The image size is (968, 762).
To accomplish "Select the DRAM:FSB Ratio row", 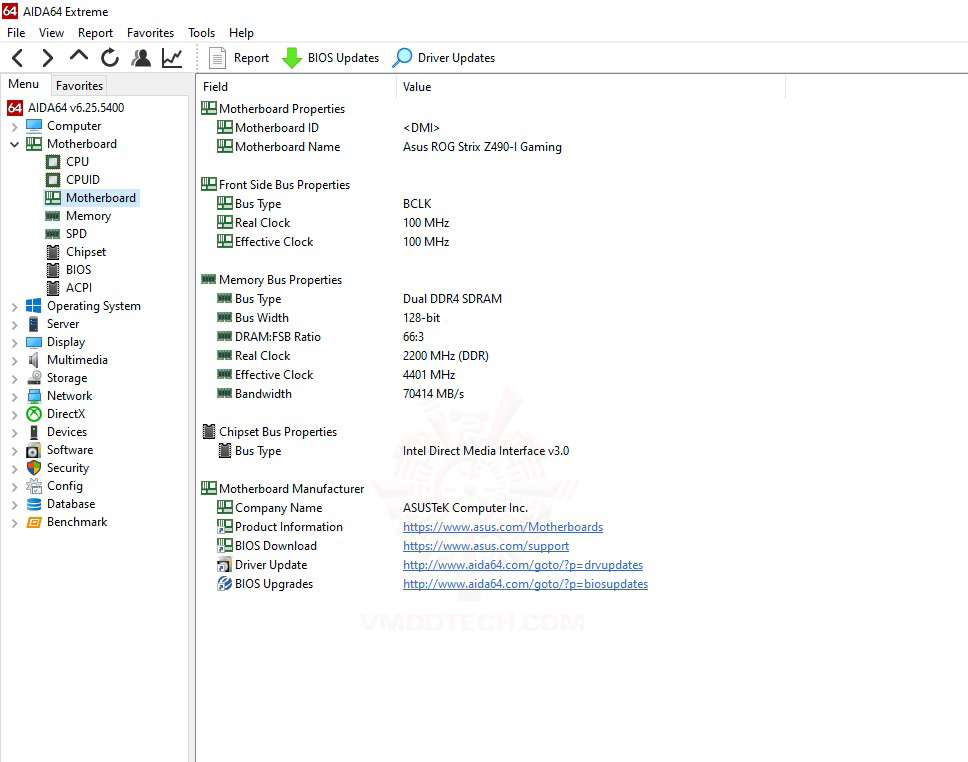I will pyautogui.click(x=321, y=337).
